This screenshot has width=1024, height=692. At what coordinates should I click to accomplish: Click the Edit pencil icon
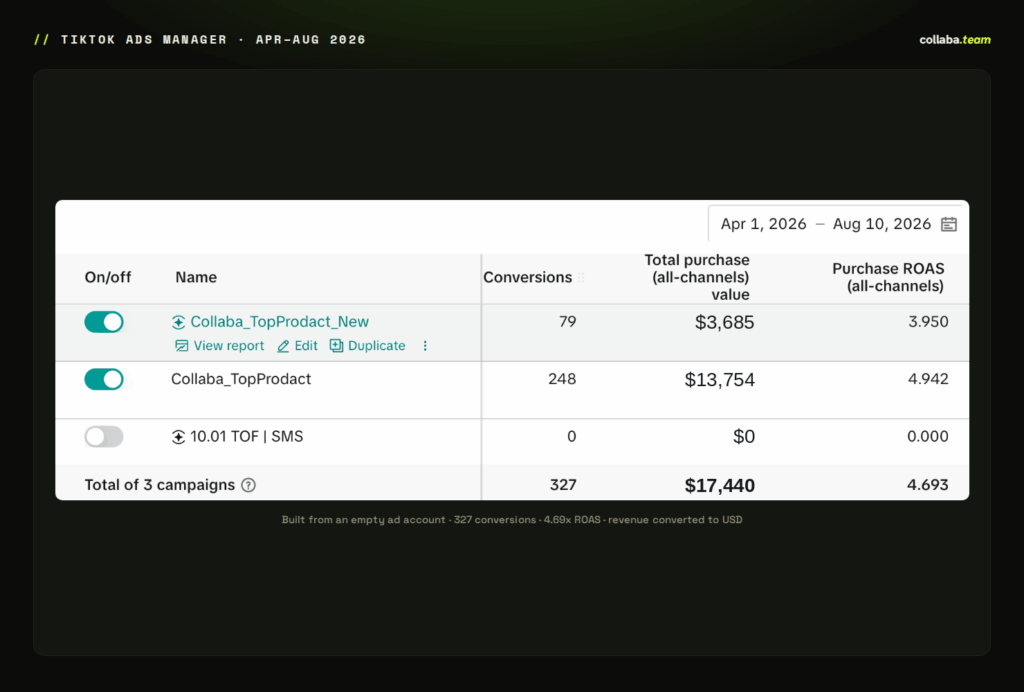[283, 346]
